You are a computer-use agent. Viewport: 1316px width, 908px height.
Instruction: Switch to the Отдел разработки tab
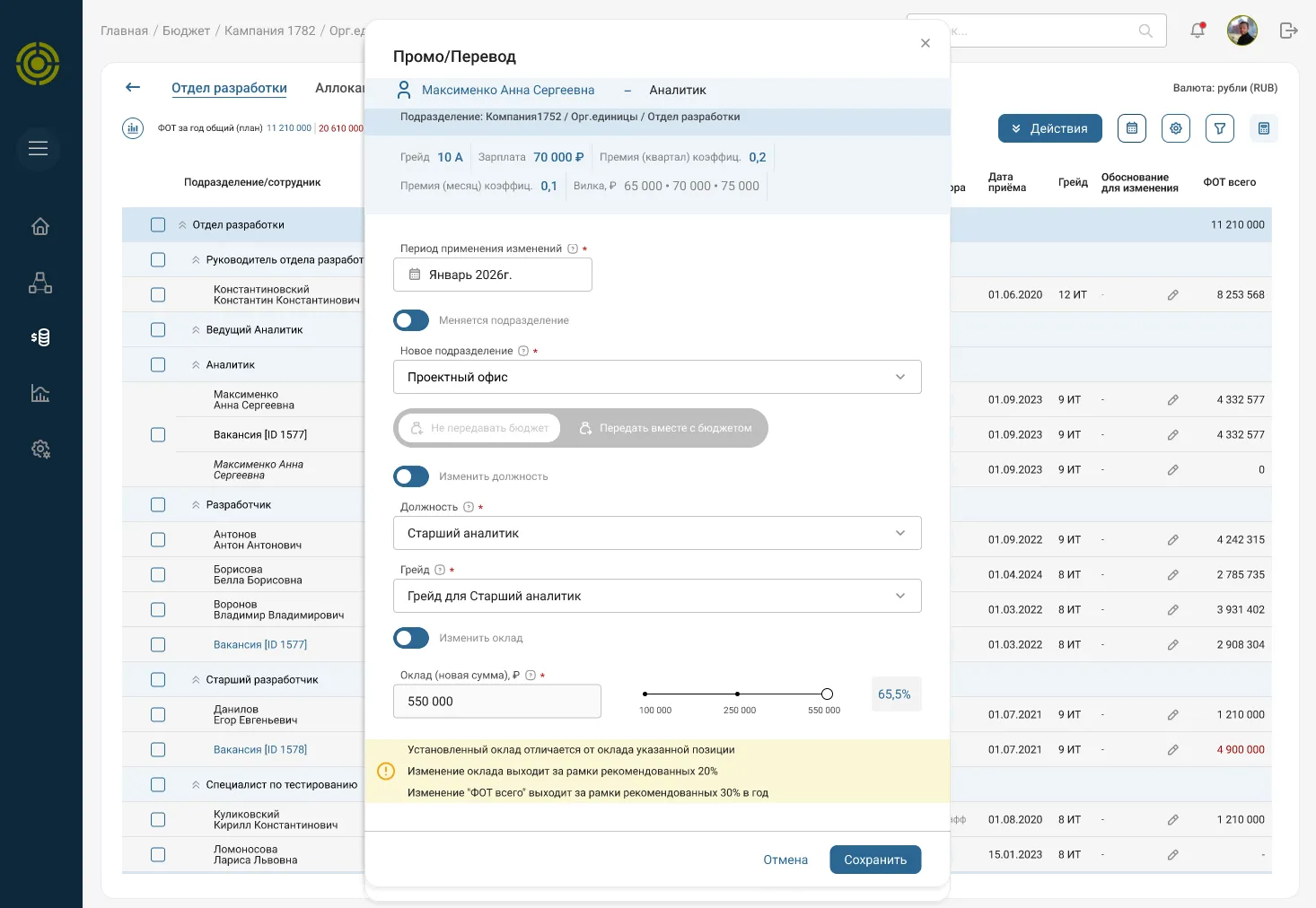[x=229, y=88]
